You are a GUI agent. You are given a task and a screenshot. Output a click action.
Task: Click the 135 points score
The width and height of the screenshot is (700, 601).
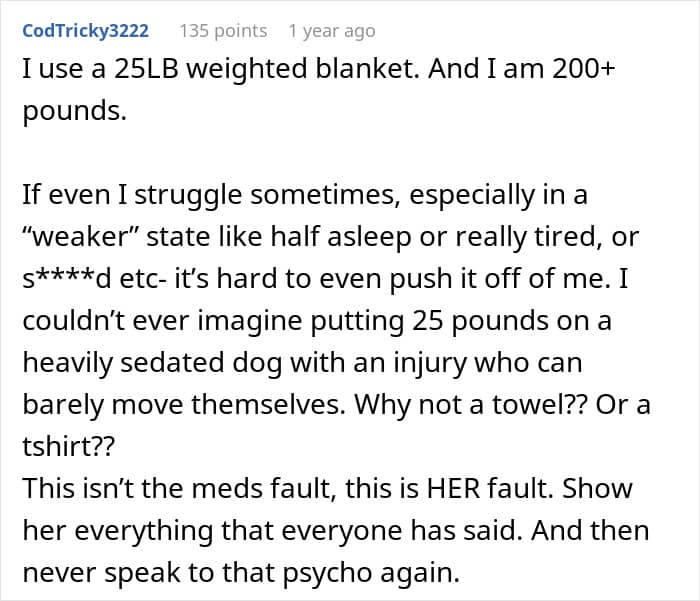click(x=223, y=31)
